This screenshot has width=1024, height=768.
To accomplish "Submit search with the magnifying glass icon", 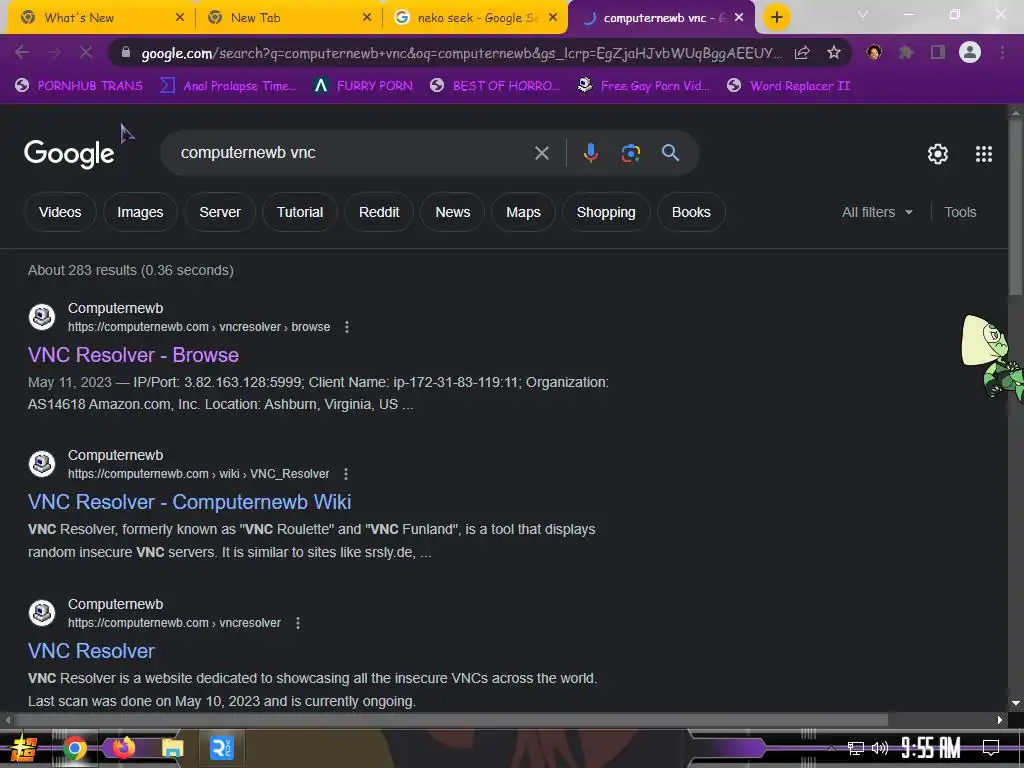I will [x=670, y=153].
